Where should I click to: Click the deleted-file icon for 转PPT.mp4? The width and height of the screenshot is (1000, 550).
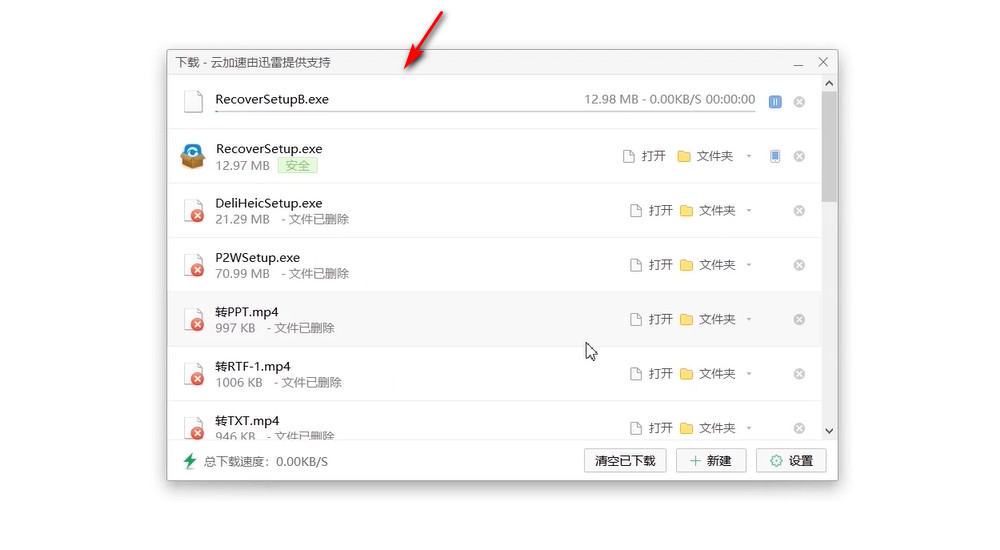pos(194,320)
